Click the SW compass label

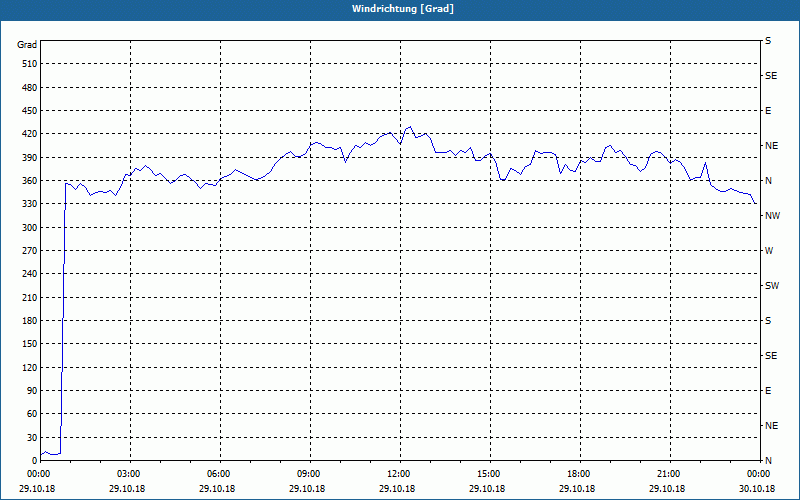pos(772,286)
